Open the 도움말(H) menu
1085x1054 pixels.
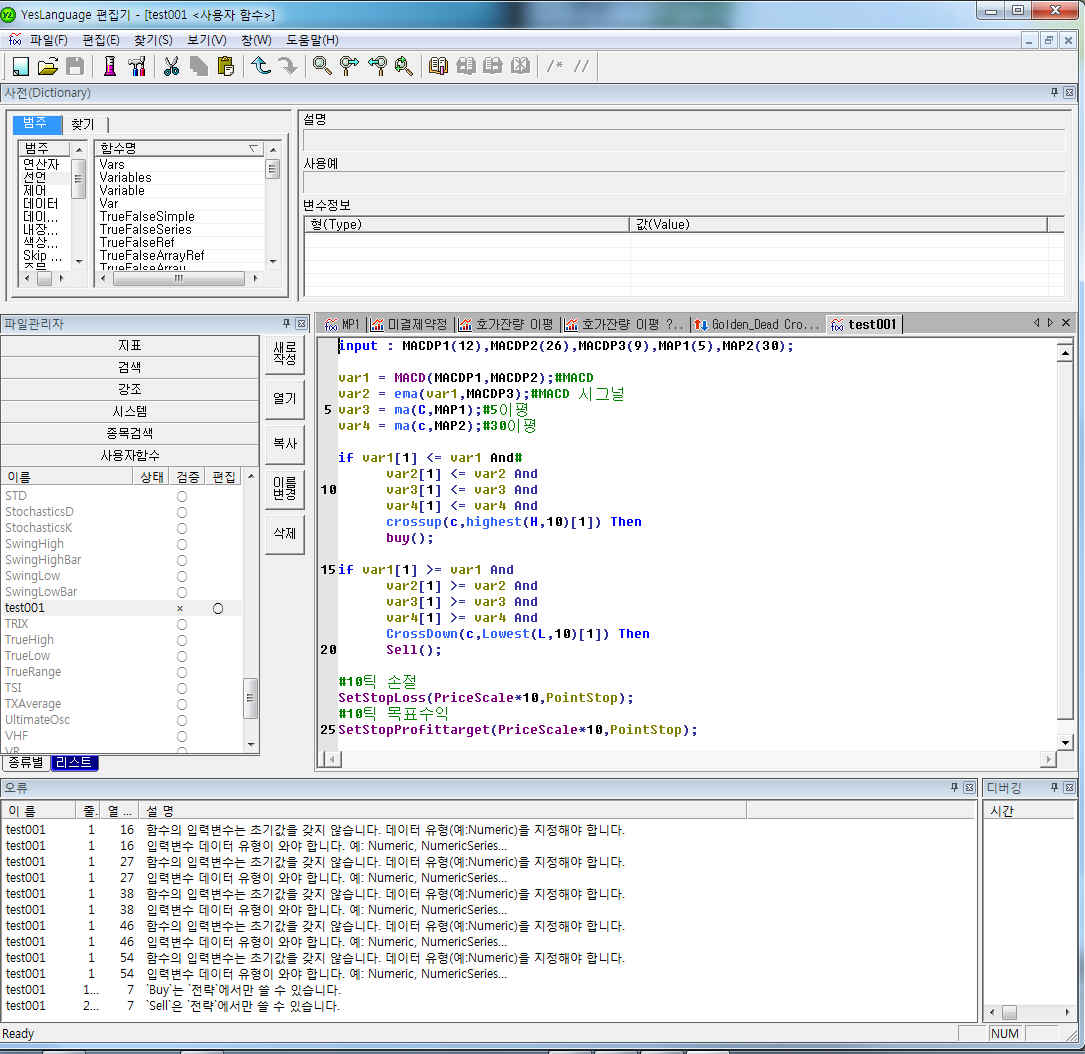(312, 40)
